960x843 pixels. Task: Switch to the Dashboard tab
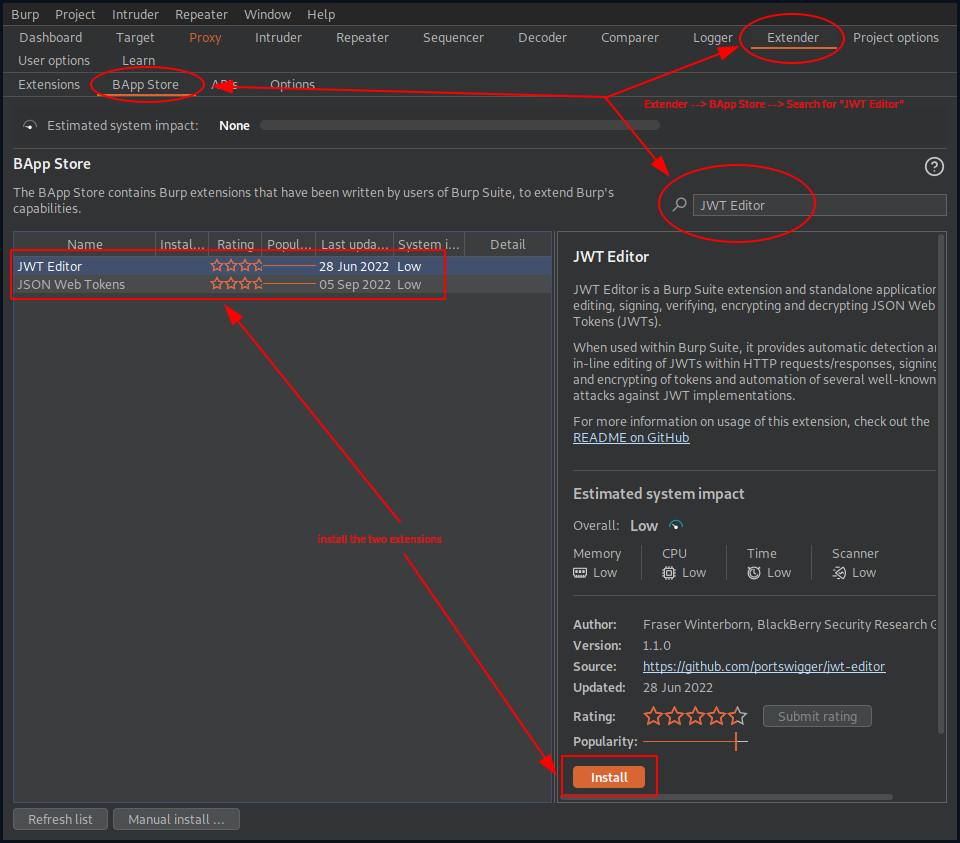50,37
